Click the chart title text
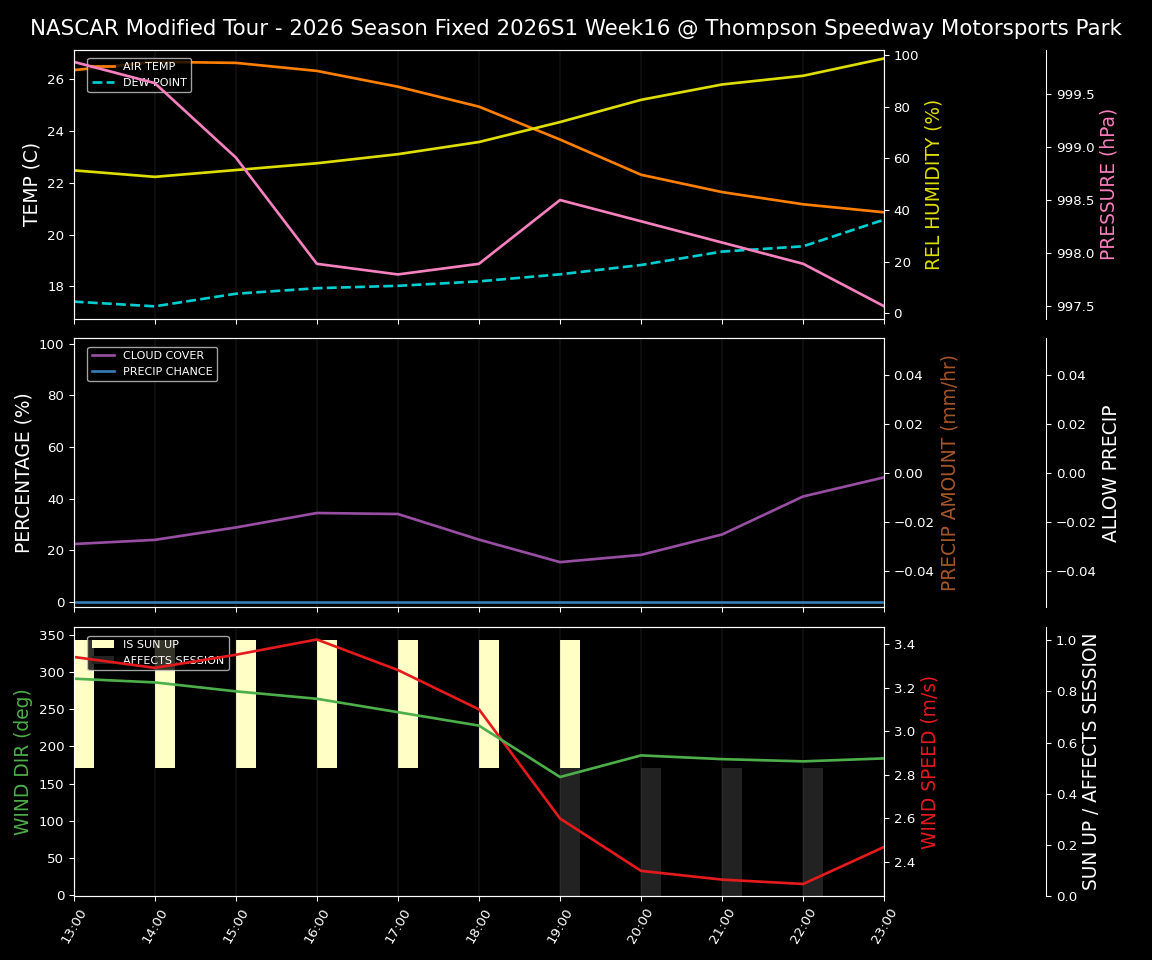The image size is (1152, 960). tap(576, 28)
